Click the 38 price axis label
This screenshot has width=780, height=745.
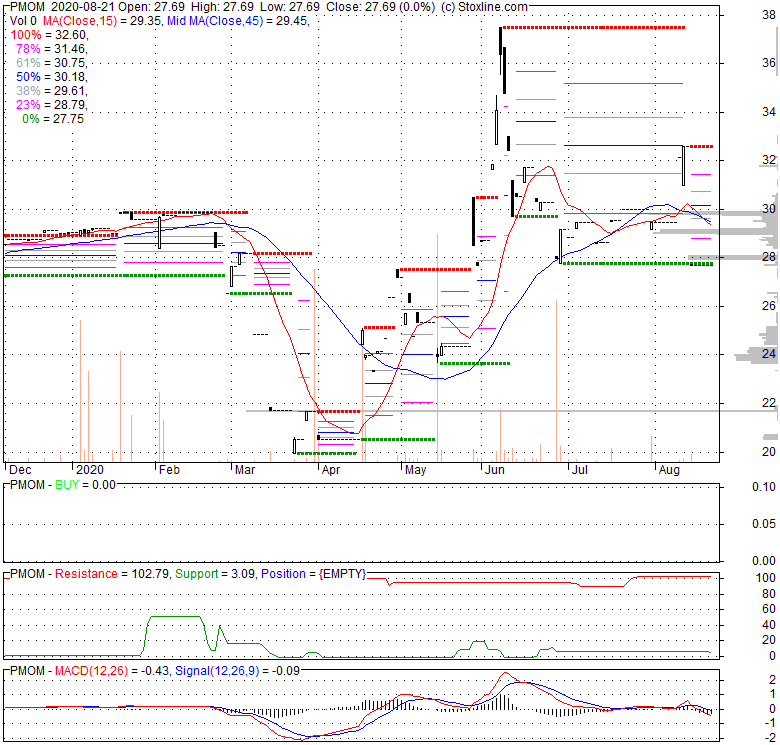769,15
